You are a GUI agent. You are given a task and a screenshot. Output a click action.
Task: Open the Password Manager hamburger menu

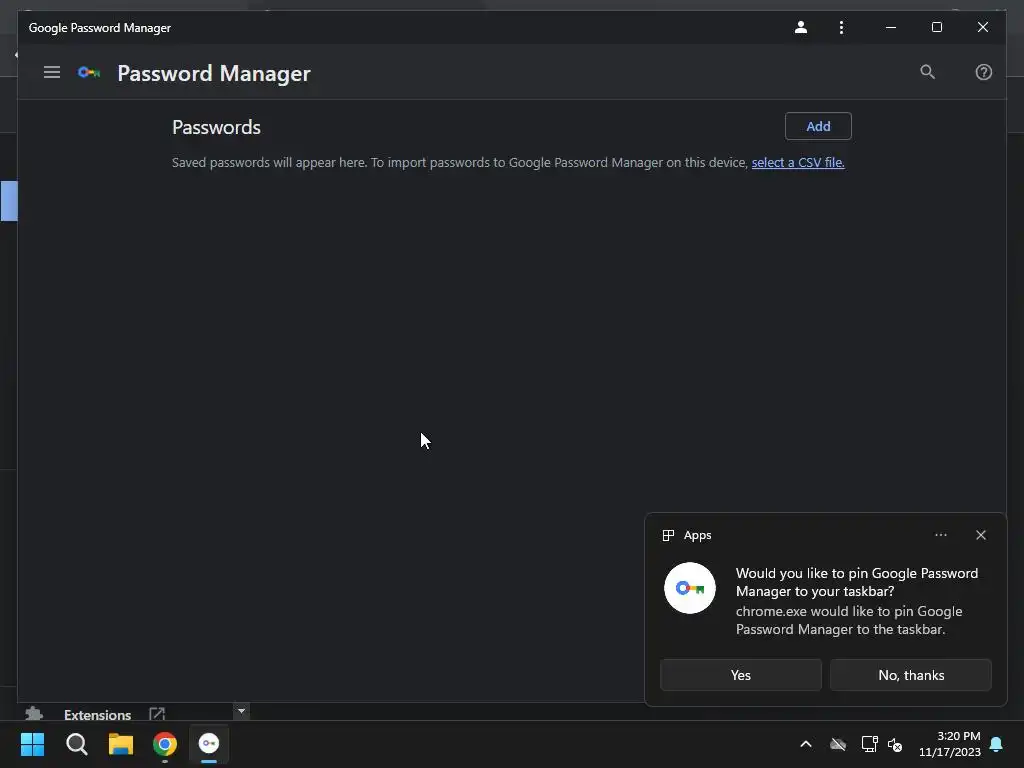pyautogui.click(x=52, y=72)
